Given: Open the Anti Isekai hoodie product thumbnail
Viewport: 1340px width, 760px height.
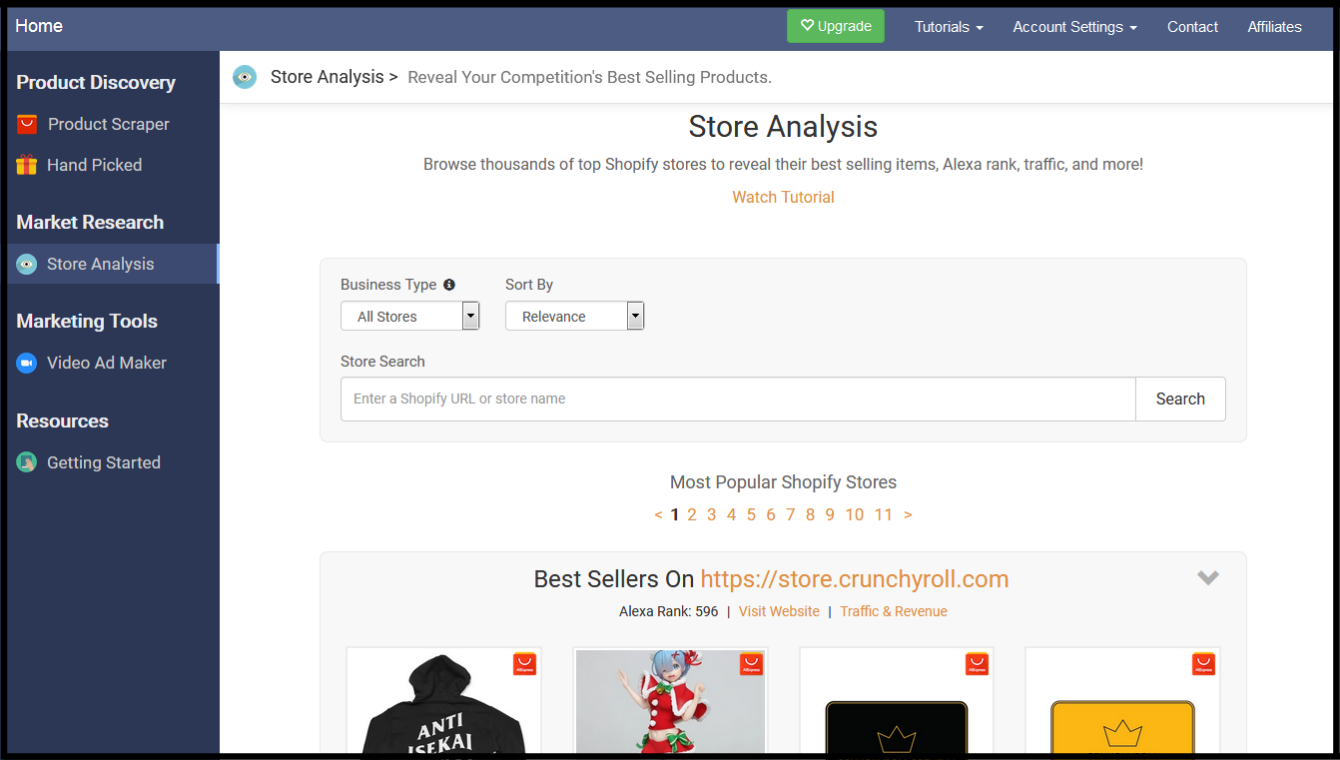Looking at the screenshot, I should click(x=444, y=700).
